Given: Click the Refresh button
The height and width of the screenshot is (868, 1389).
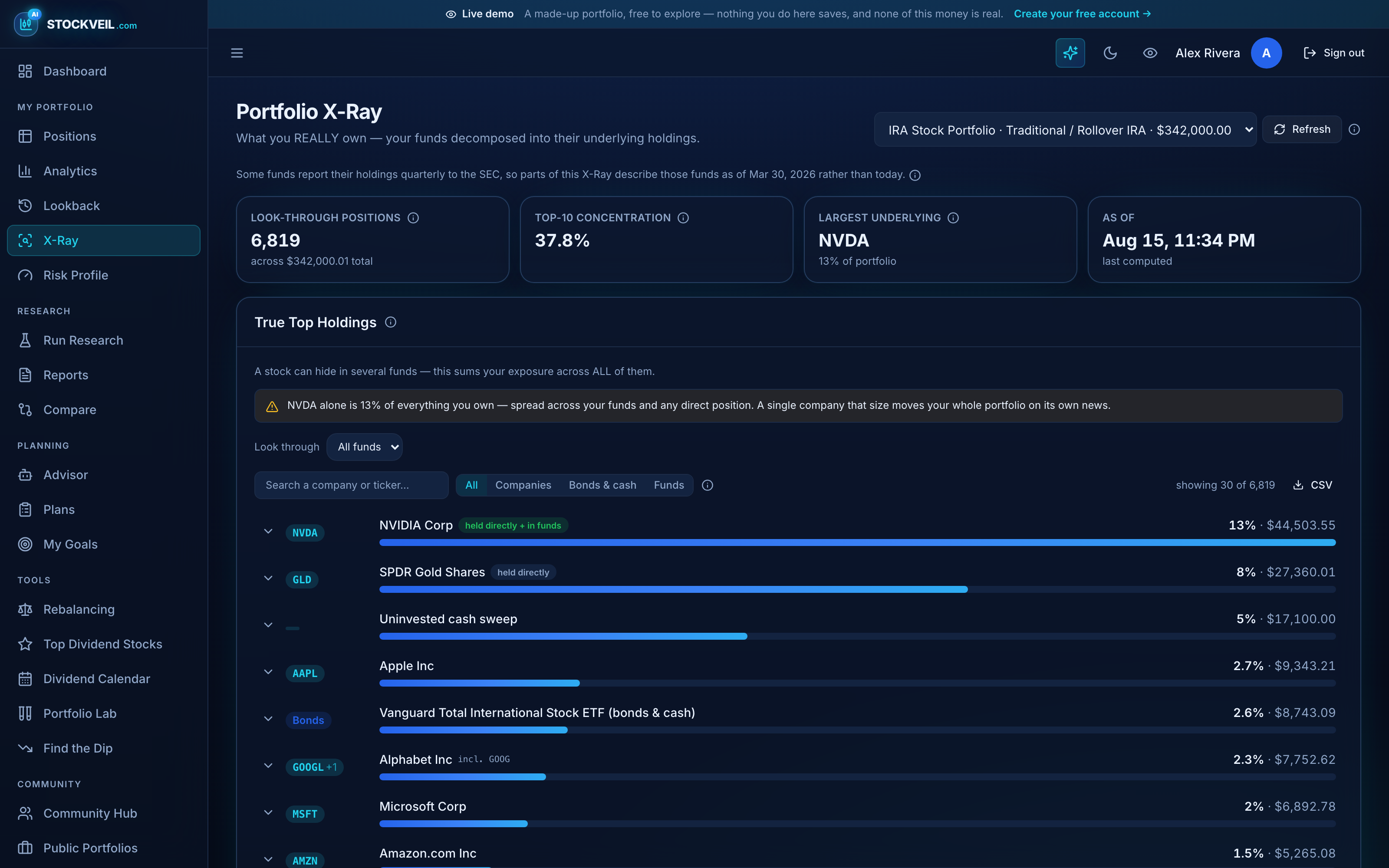Looking at the screenshot, I should click(1302, 129).
